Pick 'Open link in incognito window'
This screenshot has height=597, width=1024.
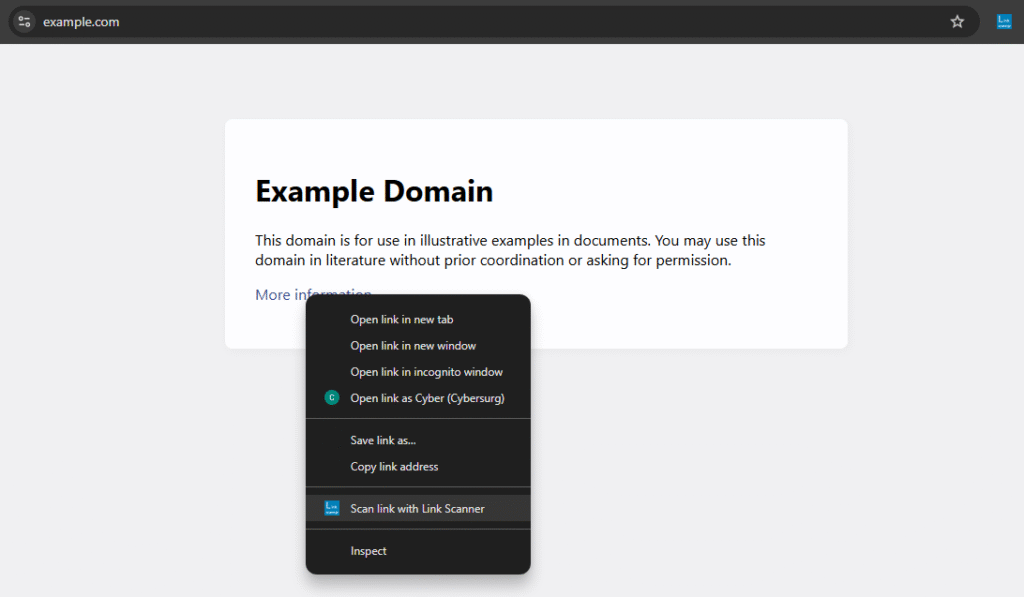[x=426, y=372]
